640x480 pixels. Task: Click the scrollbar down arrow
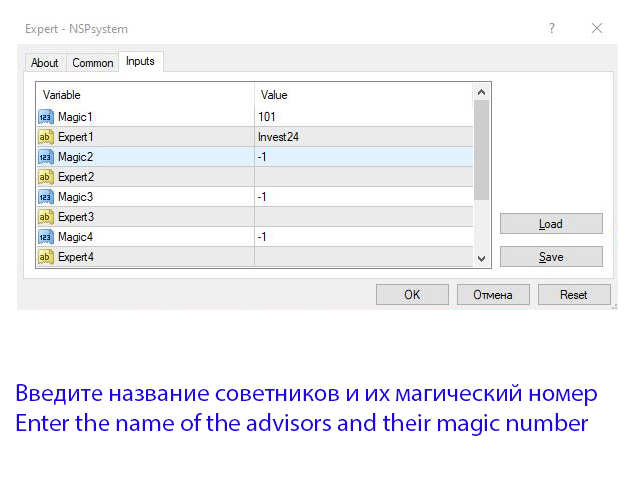[482, 259]
